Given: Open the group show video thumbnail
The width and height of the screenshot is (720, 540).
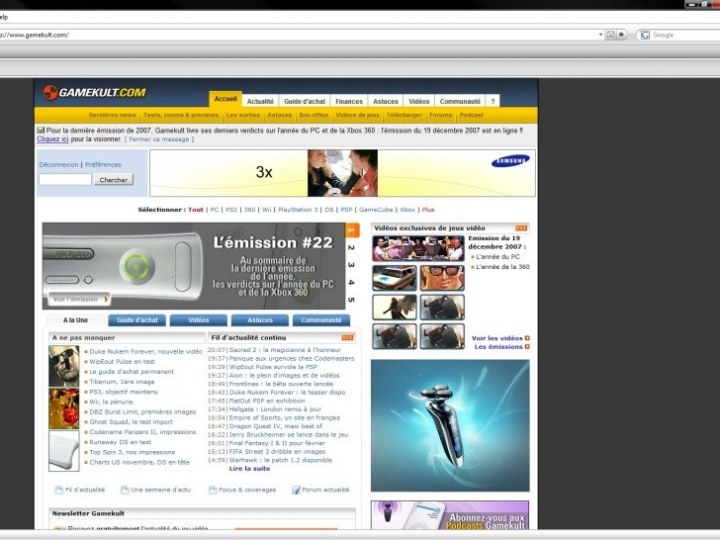Looking at the screenshot, I should [418, 248].
